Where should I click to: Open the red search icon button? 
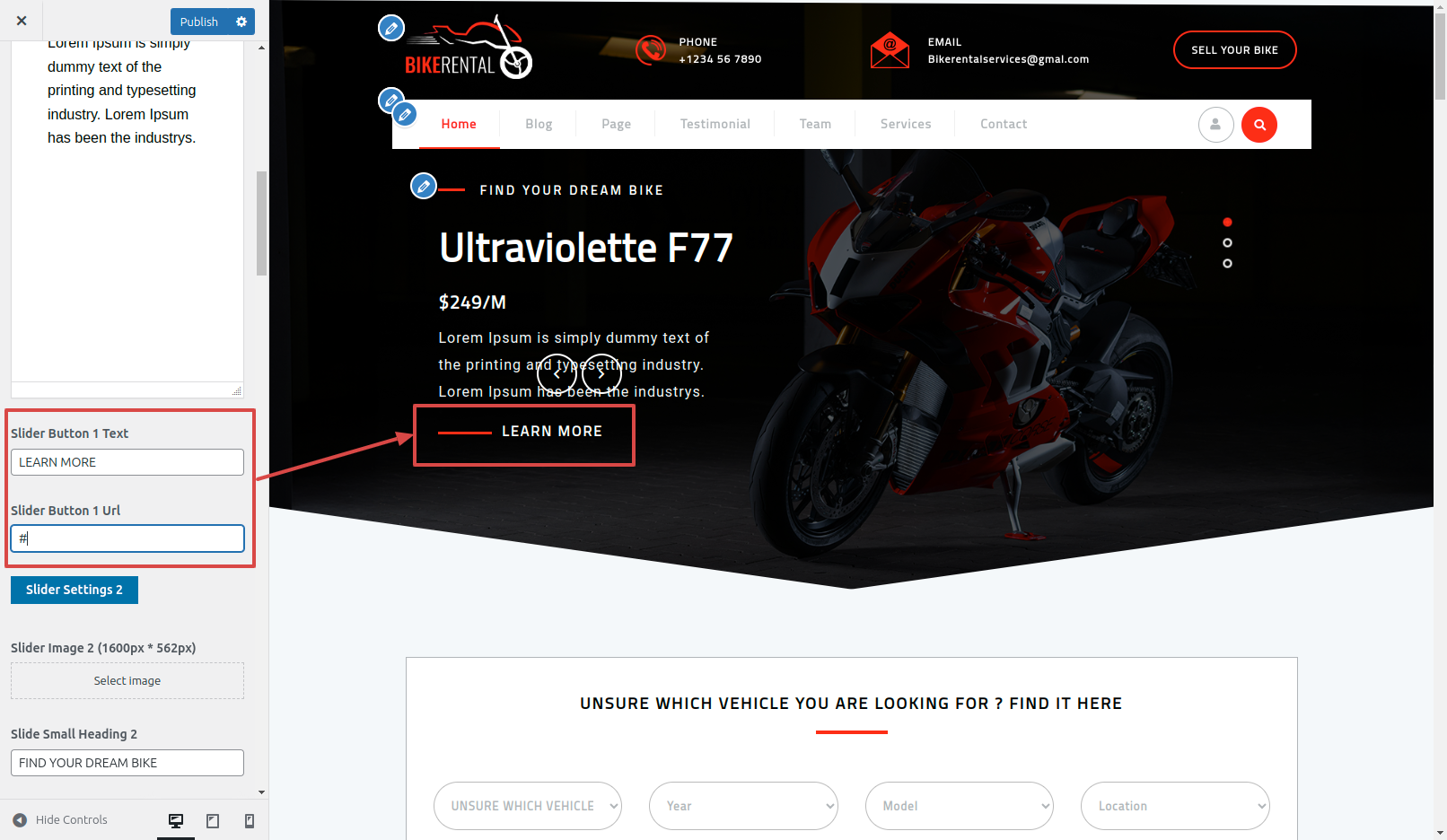(x=1259, y=125)
